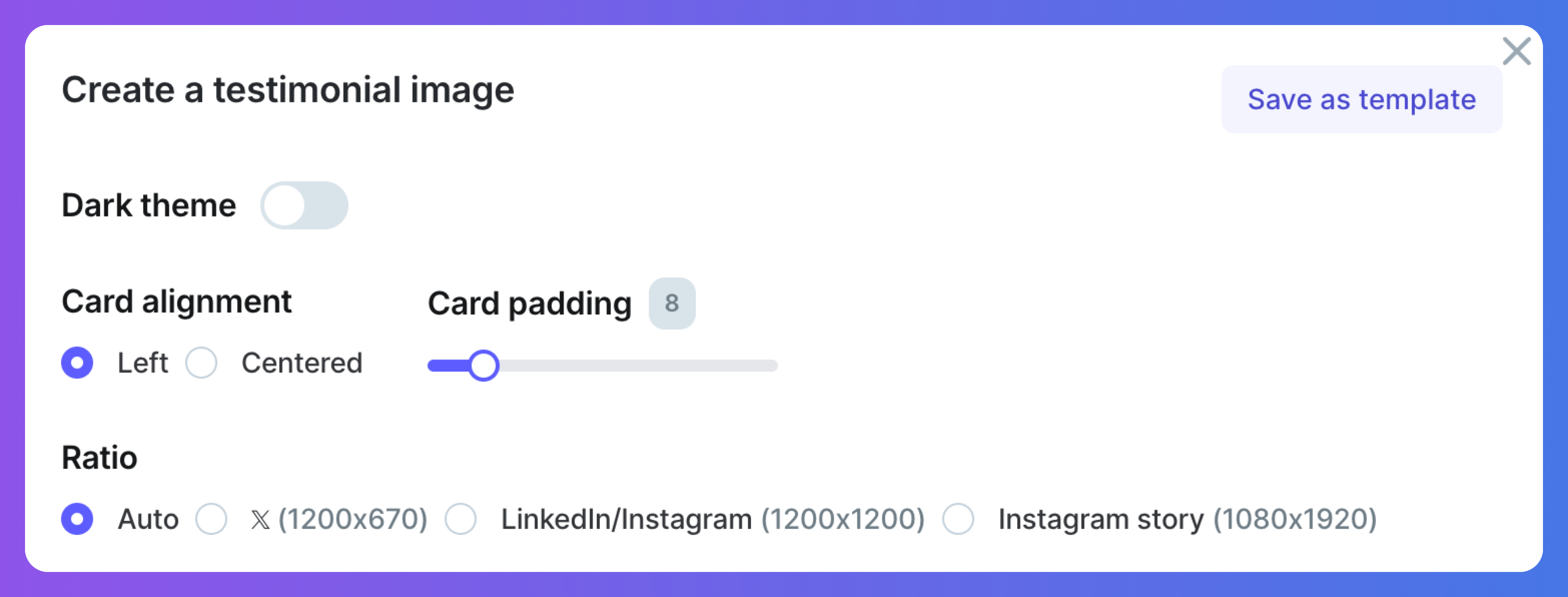This screenshot has height=597, width=1568.
Task: Click the X logo icon in Ratio options
Action: (x=260, y=520)
